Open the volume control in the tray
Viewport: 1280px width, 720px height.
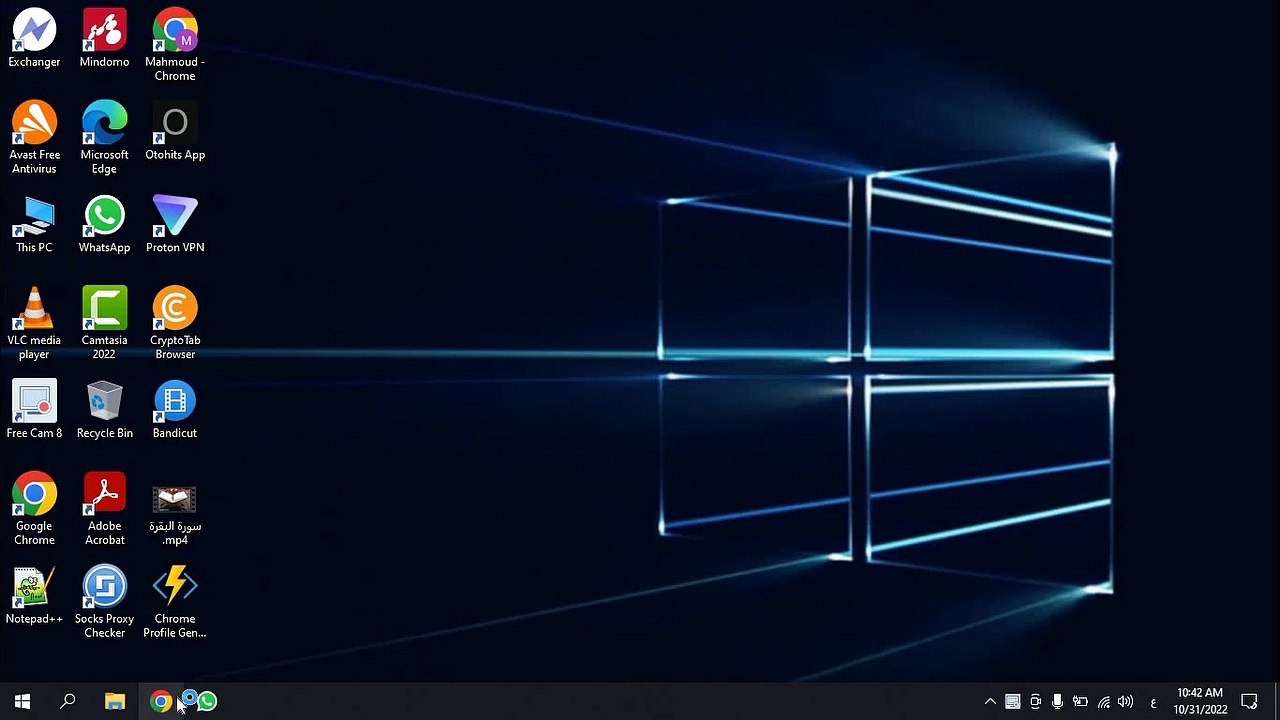[1126, 702]
